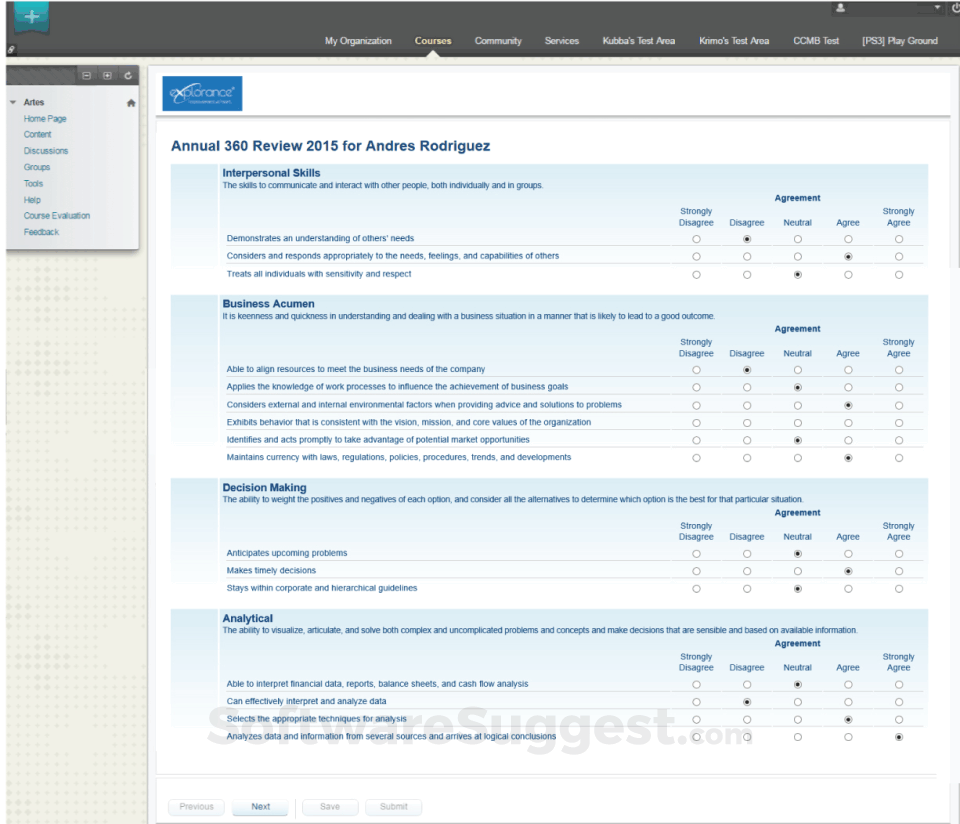
Task: Click the user profile icon in header
Action: [x=841, y=8]
